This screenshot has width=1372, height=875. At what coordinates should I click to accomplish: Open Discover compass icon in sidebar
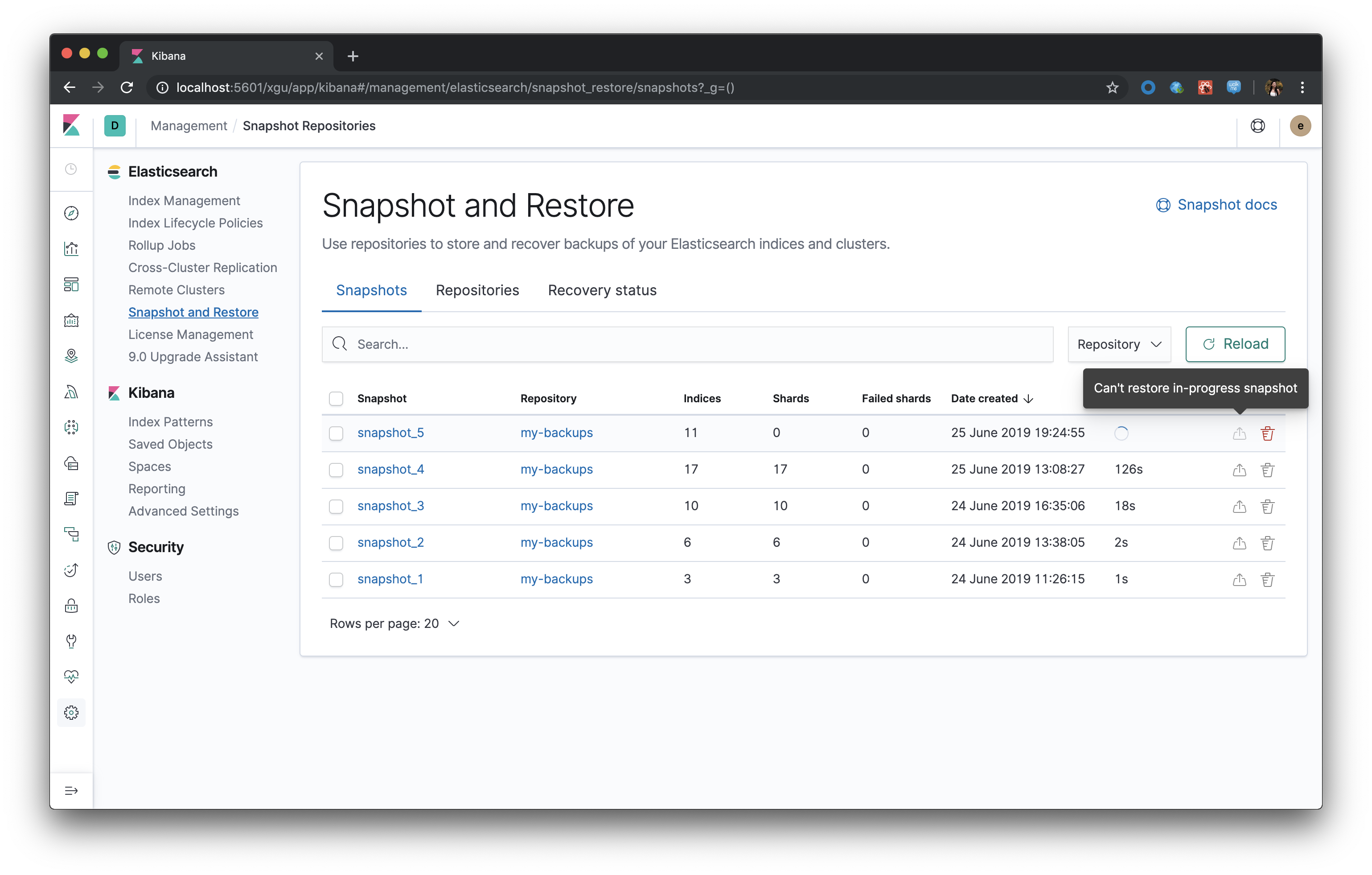[x=71, y=213]
